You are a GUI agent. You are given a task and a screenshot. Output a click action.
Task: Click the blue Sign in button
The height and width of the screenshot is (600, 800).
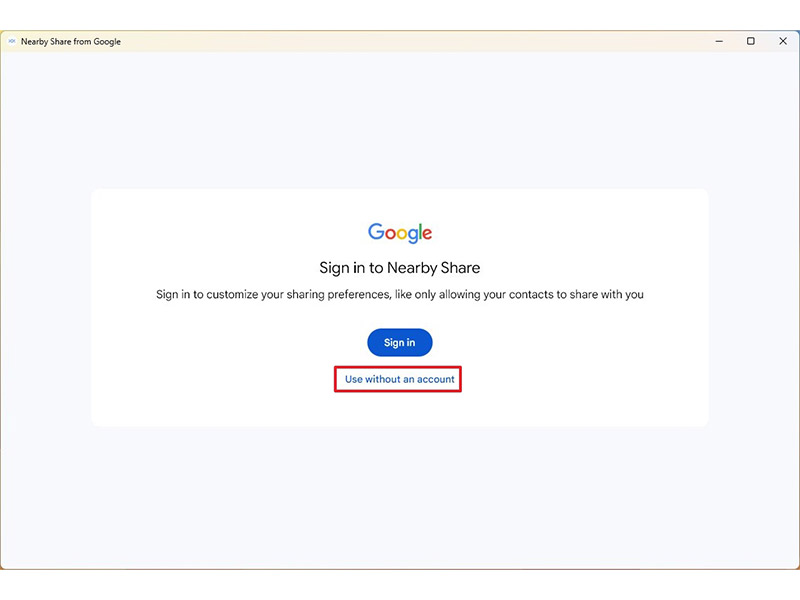pos(399,342)
